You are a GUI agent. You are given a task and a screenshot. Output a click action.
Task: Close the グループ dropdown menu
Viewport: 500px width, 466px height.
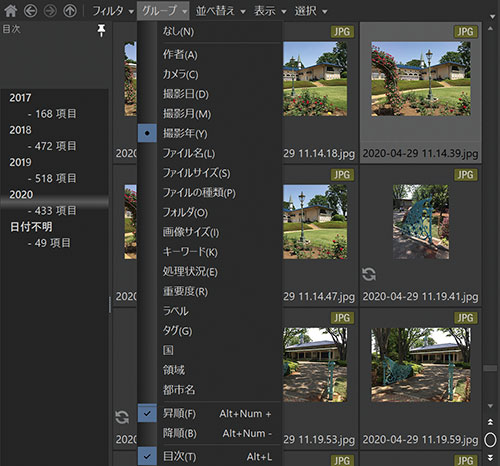click(x=163, y=11)
